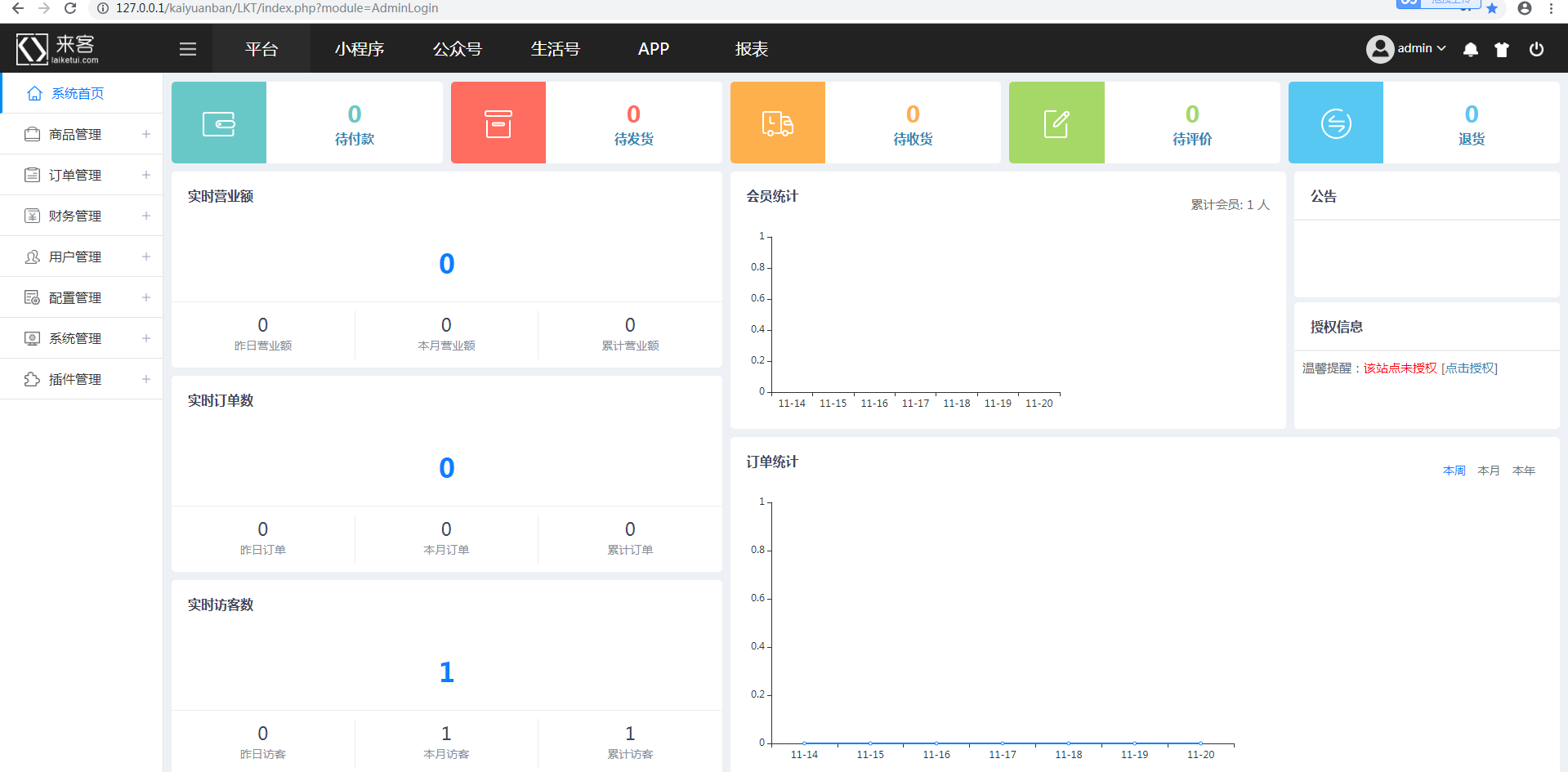
Task: Open the teal wallet 待付款 tile icon
Action: coord(219,123)
